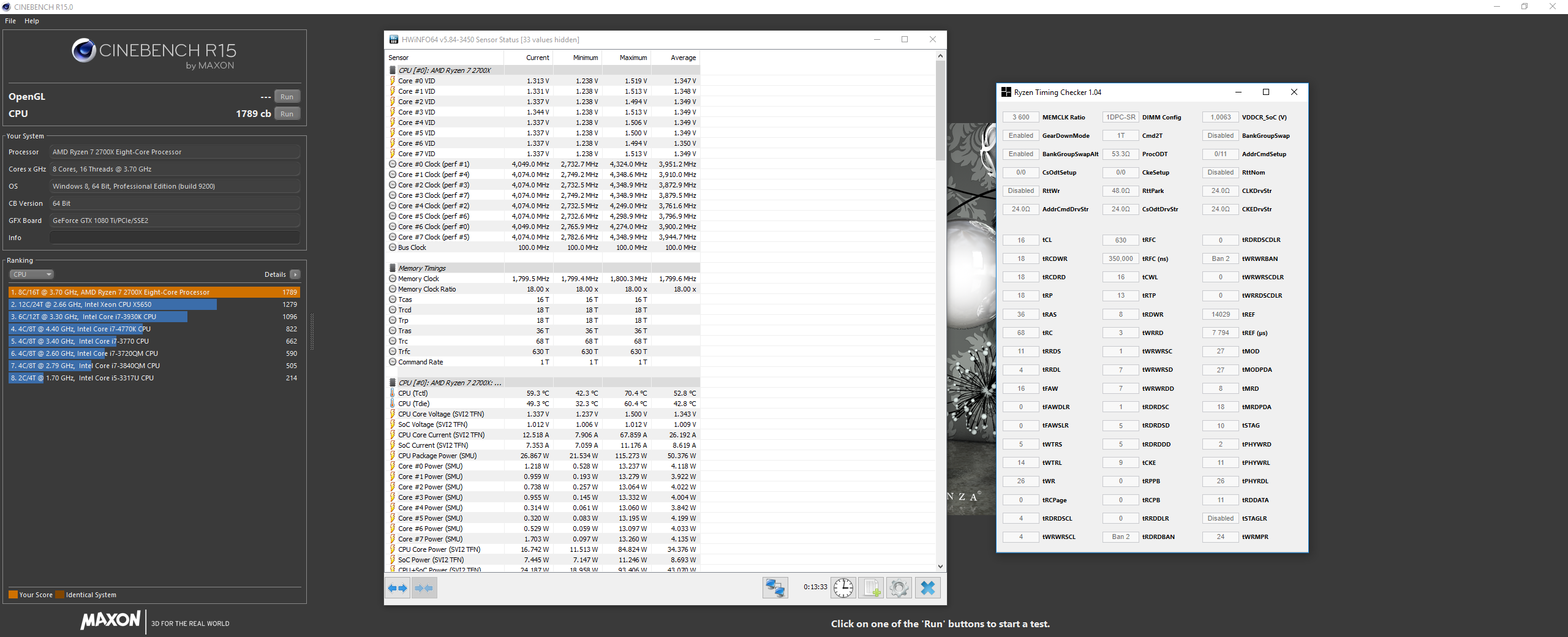Select the CPU [#0] AMD Ryzen 7 2700X chip icon

(x=393, y=70)
